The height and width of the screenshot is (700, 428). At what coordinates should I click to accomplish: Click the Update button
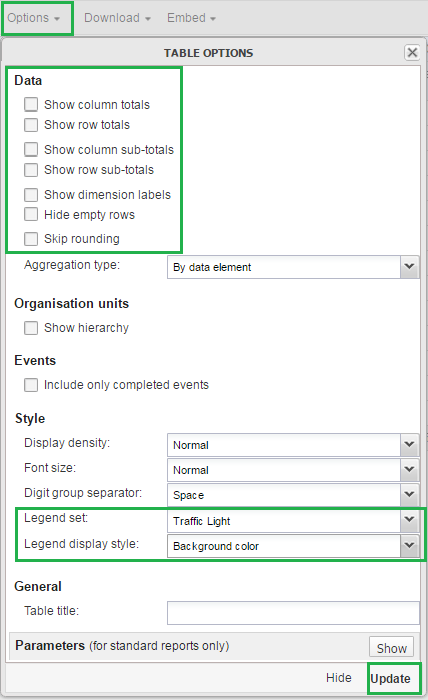[x=391, y=679]
